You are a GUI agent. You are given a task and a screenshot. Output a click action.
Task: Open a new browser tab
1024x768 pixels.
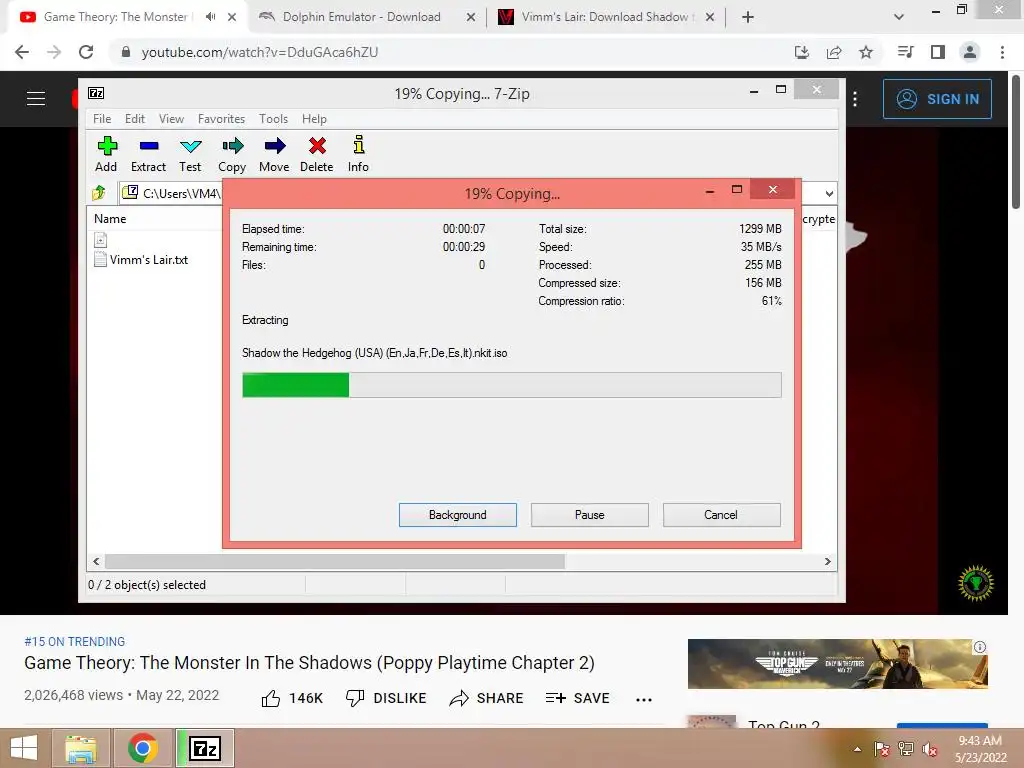748,17
